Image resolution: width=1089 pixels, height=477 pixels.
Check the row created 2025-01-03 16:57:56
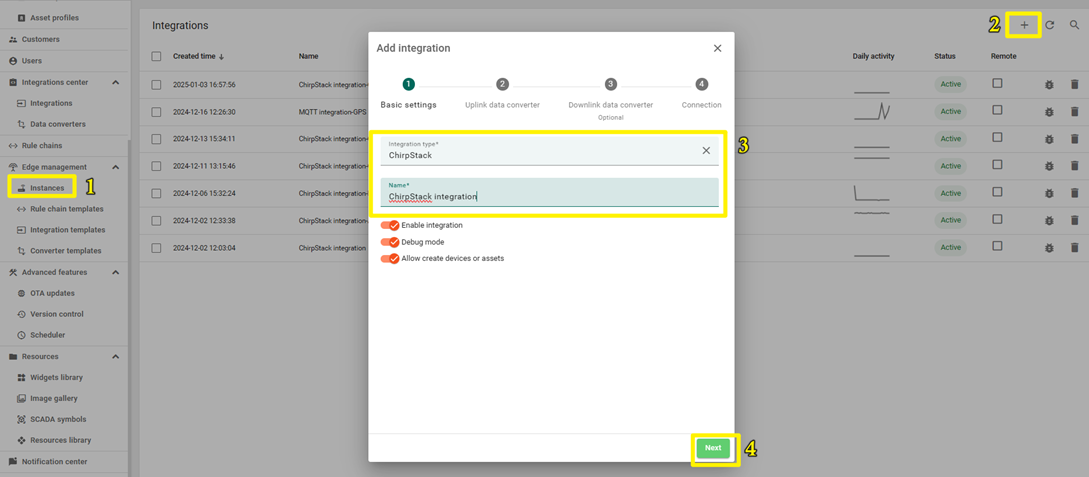point(156,85)
